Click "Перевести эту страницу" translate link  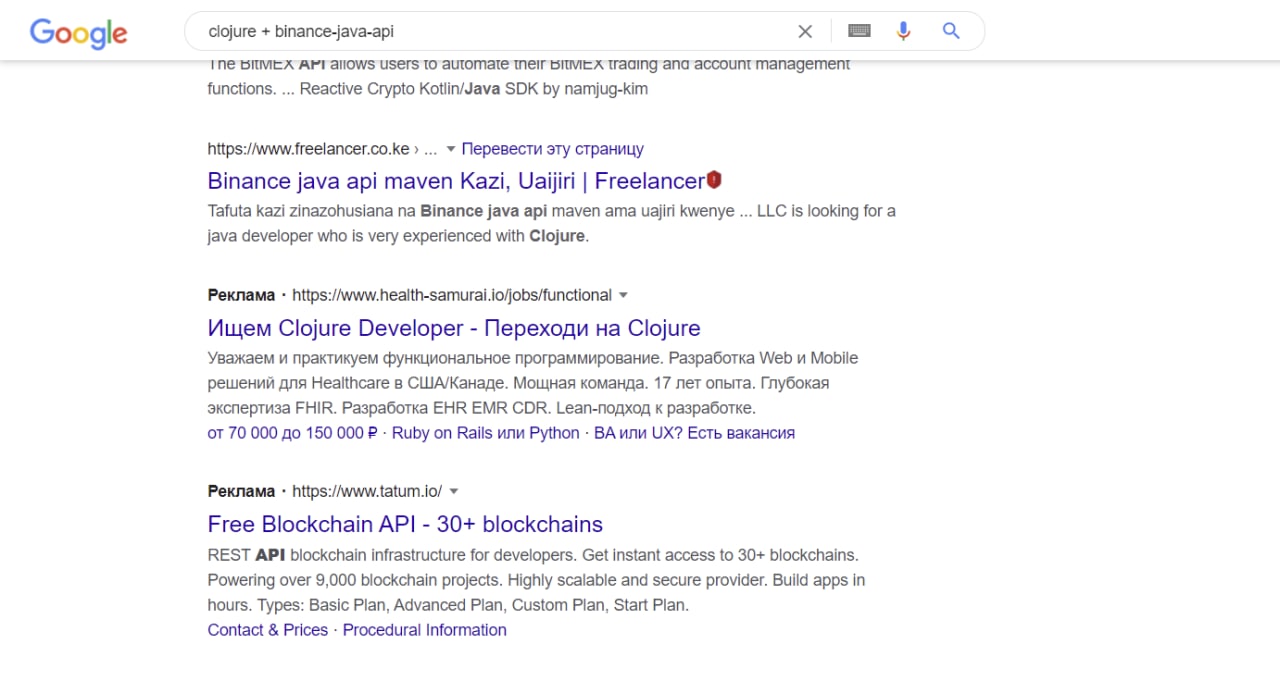[552, 149]
